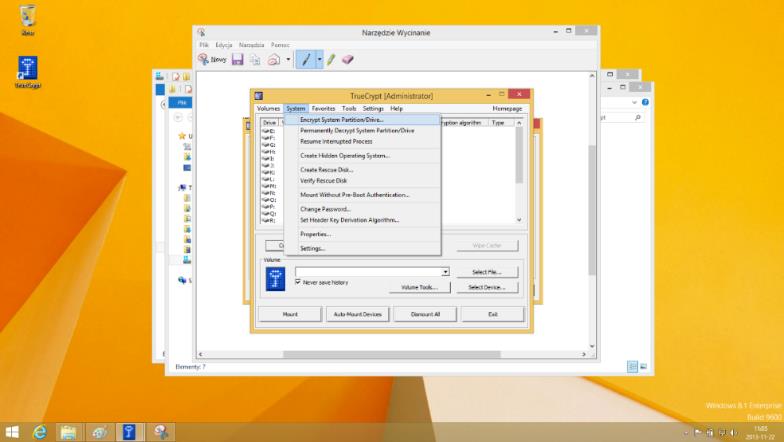
Task: Open File Explorer from the taskbar
Action: tap(68, 432)
